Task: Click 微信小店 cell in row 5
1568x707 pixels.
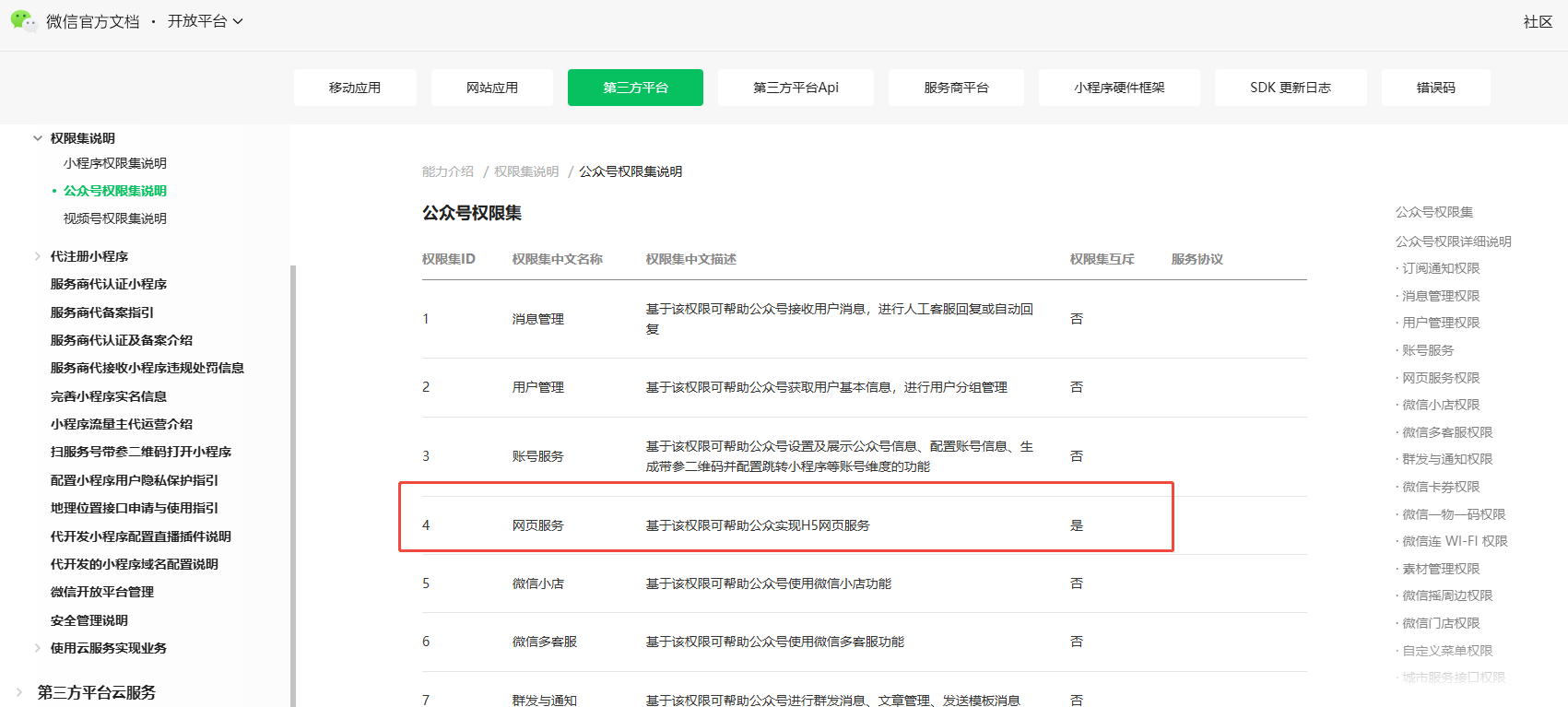Action: click(x=538, y=583)
